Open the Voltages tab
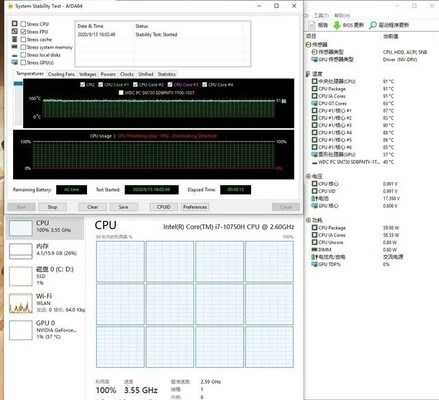The width and height of the screenshot is (439, 400). pyautogui.click(x=88, y=74)
